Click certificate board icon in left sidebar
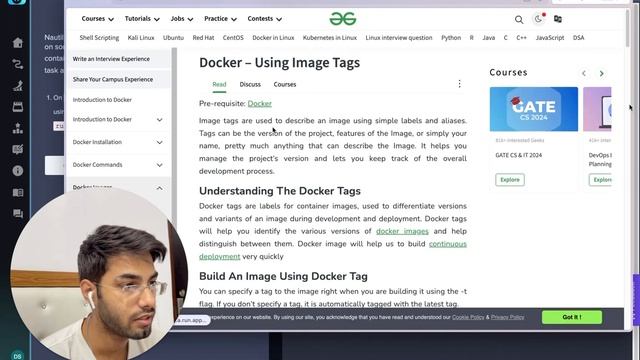 pos(18,149)
